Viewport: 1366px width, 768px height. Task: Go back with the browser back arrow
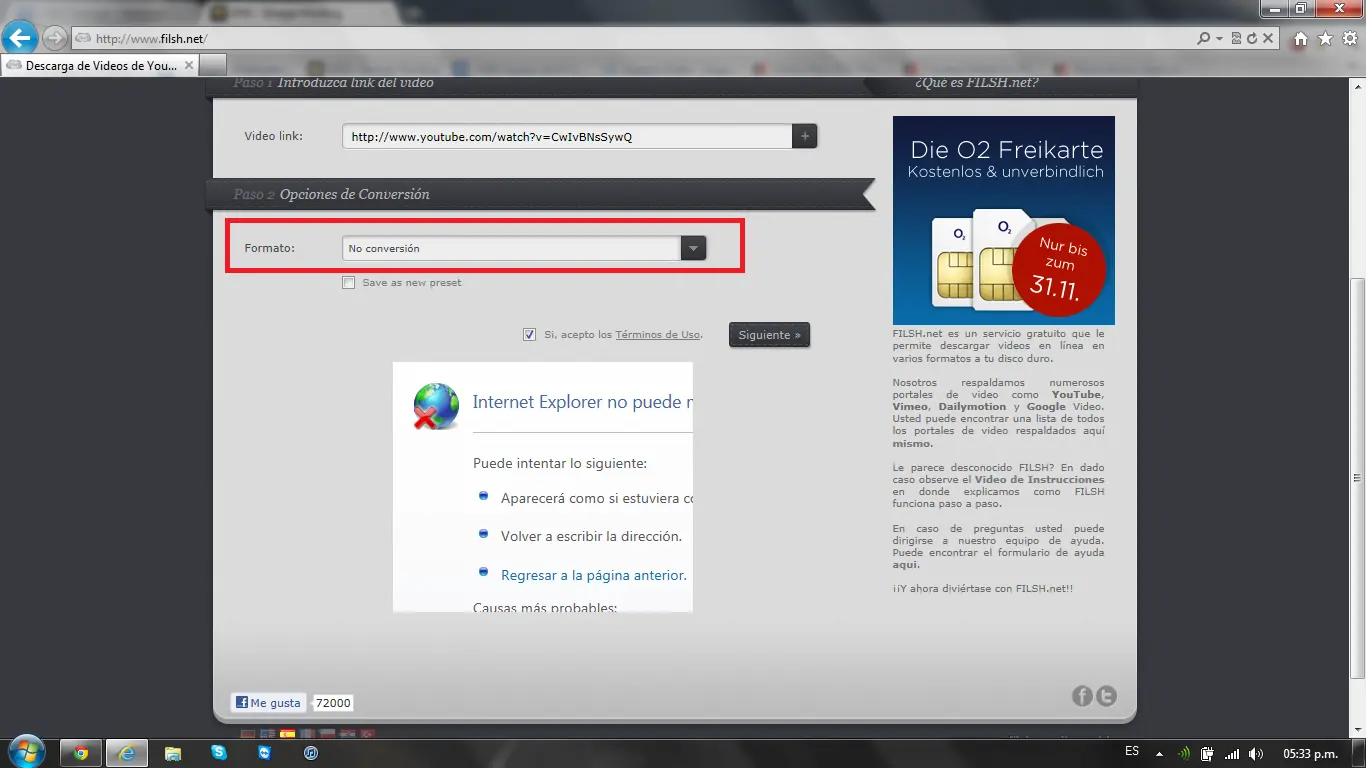20,39
